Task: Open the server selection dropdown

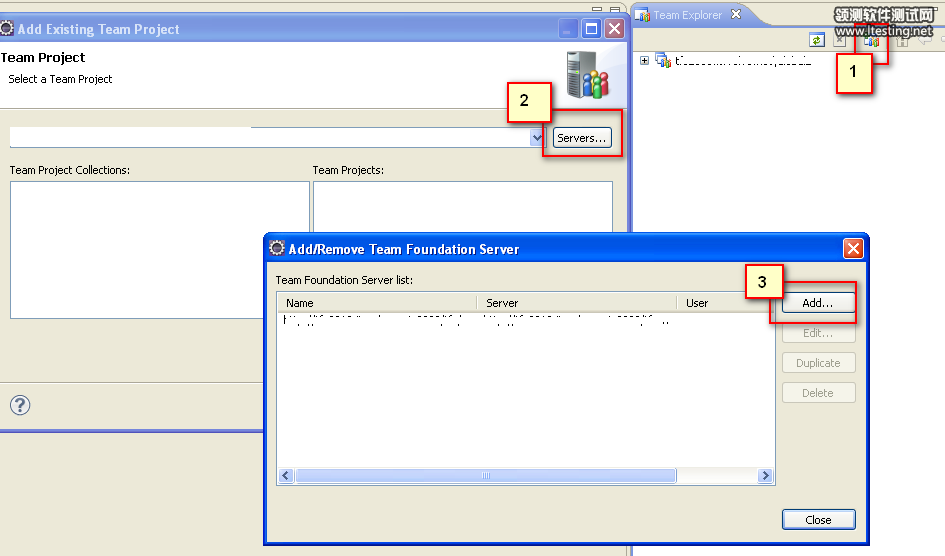Action: [x=537, y=138]
